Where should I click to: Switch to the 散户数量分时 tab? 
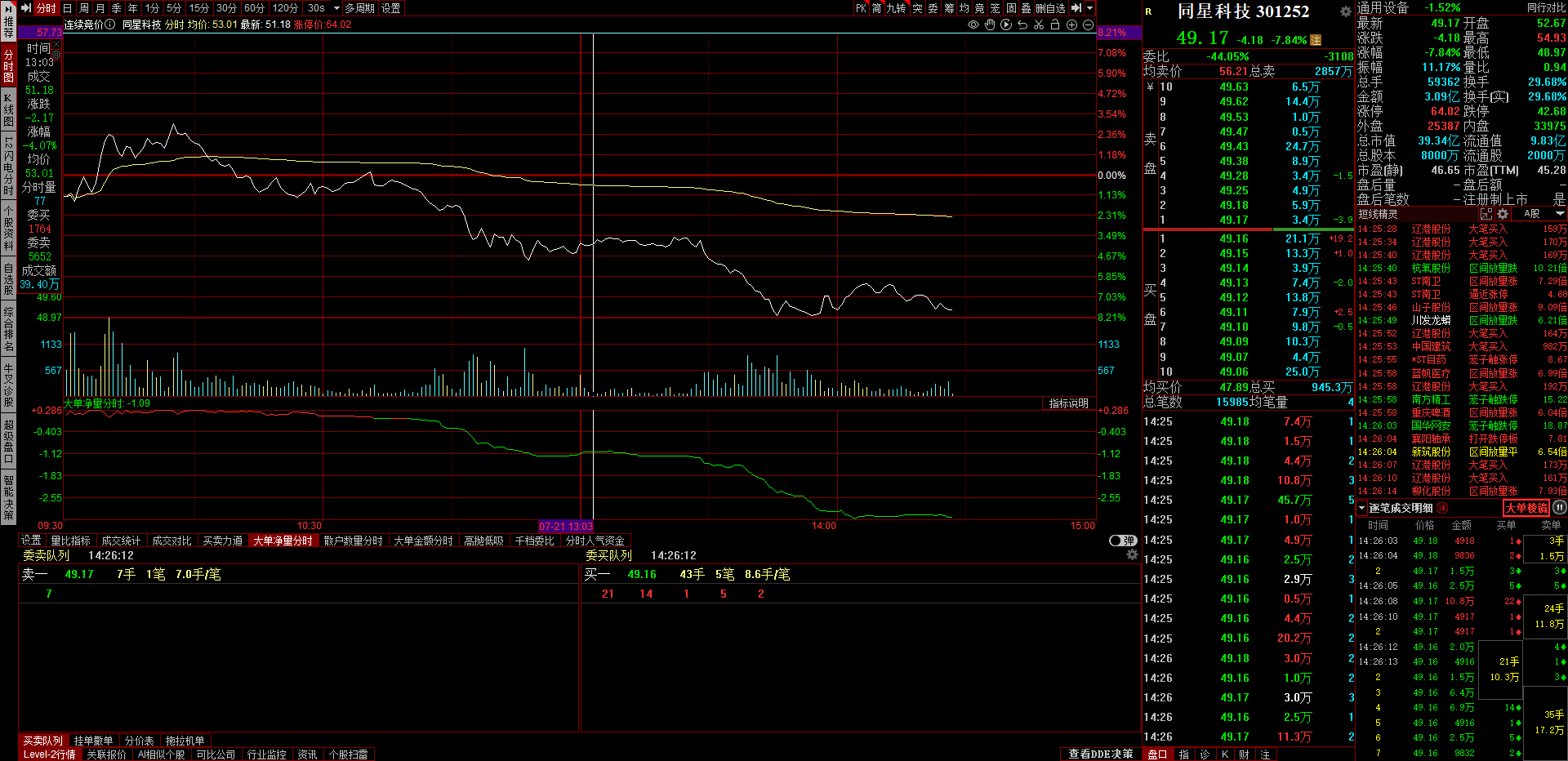353,541
